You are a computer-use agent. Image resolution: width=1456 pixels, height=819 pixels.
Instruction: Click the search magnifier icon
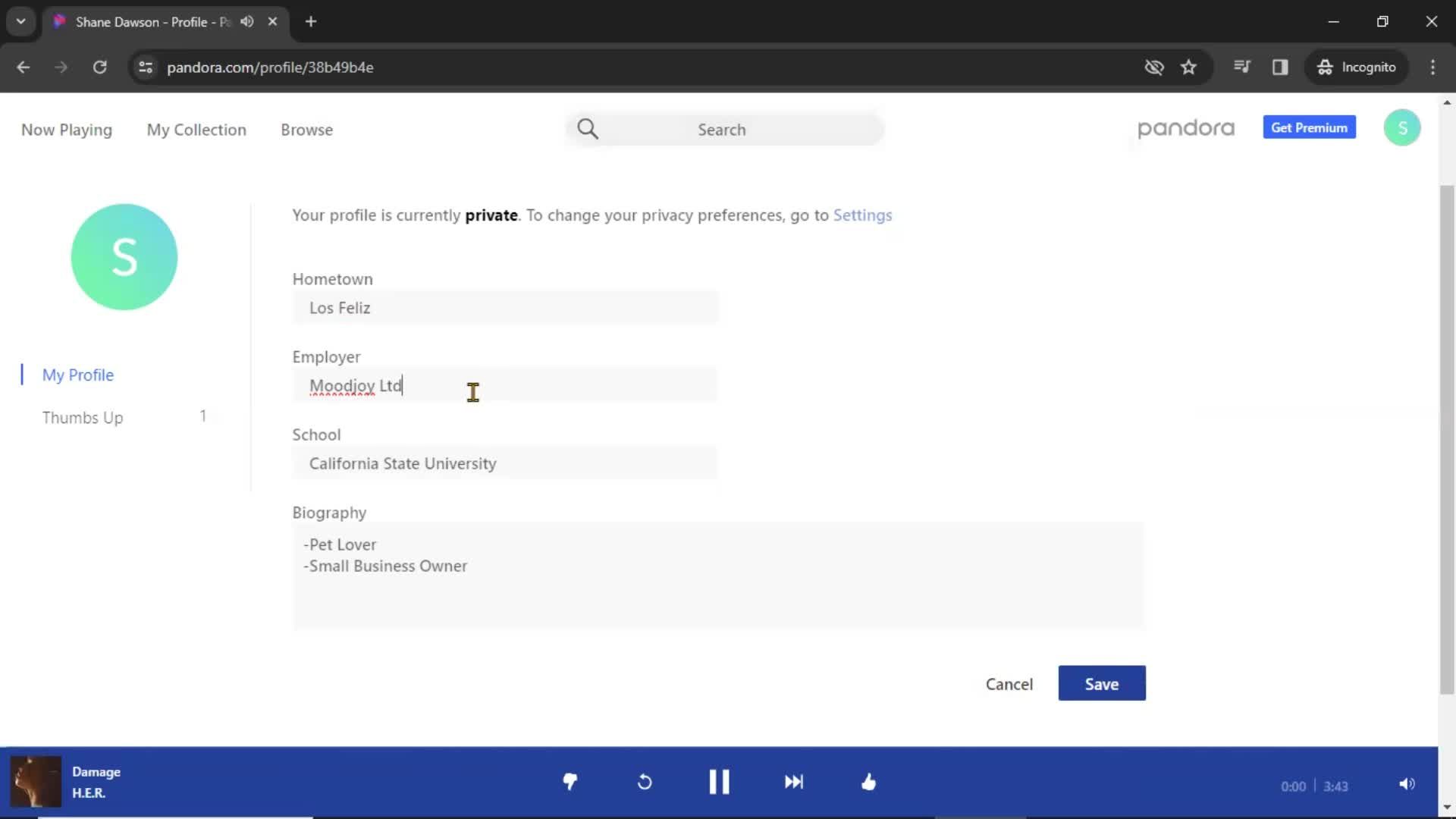(x=587, y=129)
